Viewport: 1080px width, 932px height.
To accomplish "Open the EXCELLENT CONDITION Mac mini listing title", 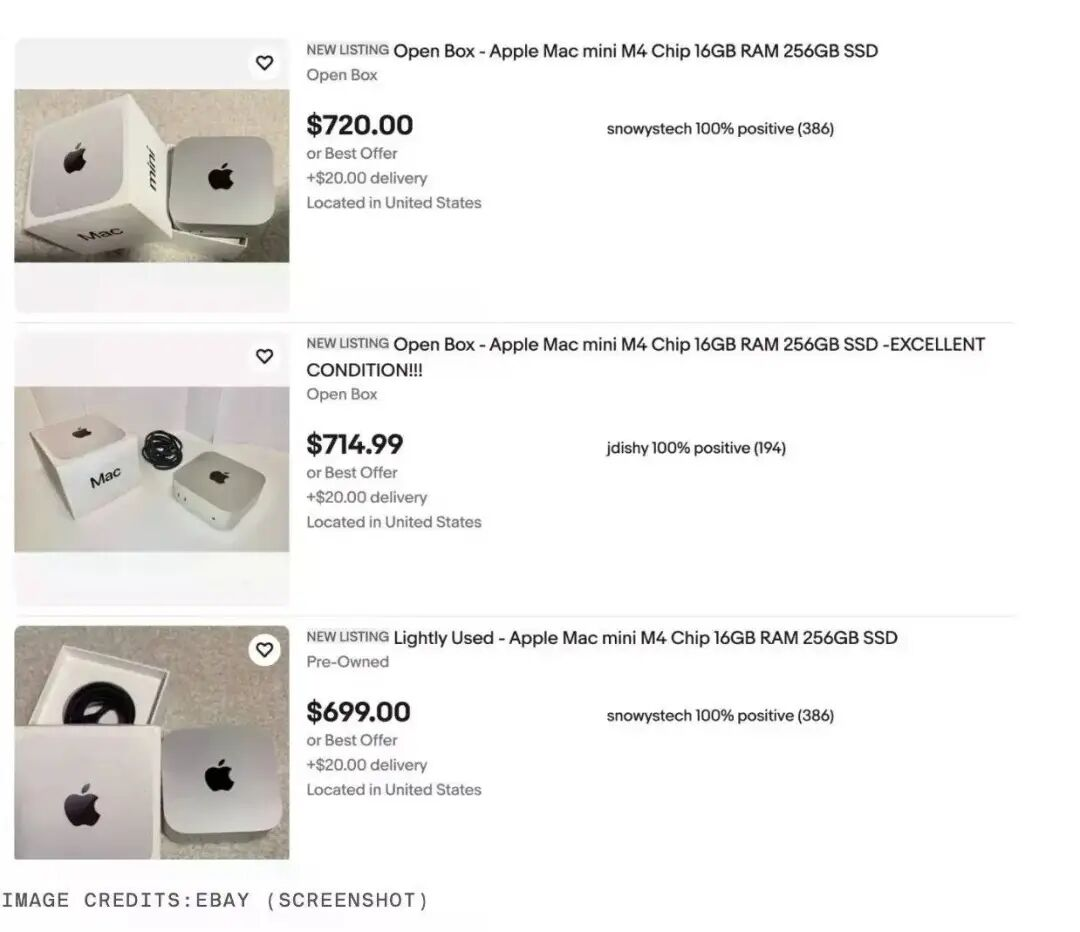I will pos(646,357).
